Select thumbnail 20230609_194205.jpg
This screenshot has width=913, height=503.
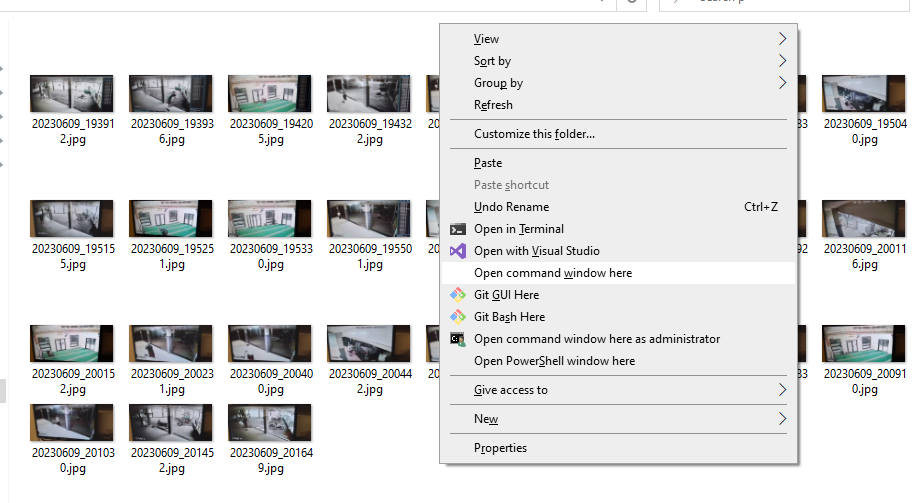coord(270,93)
